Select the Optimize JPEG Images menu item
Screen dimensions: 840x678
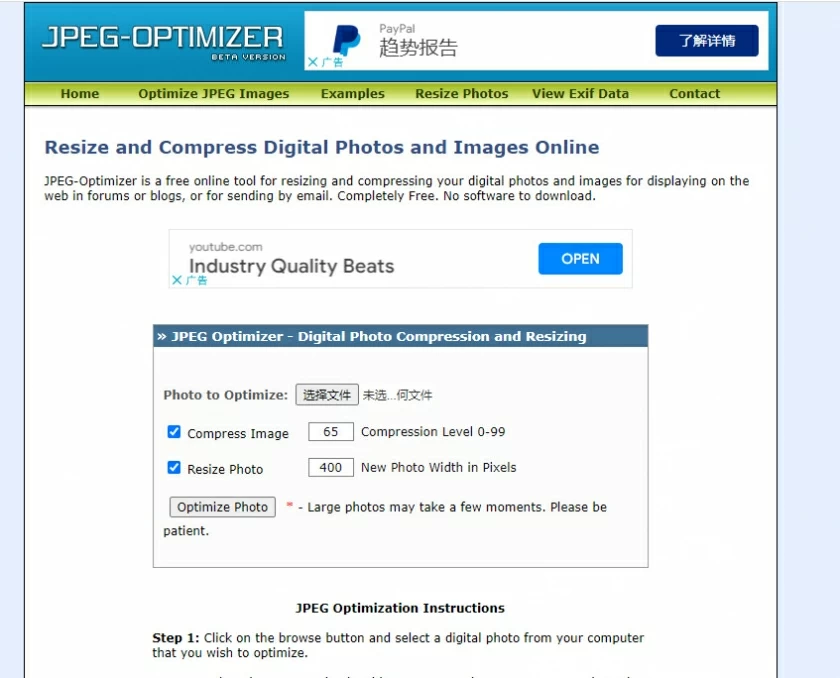pos(213,94)
